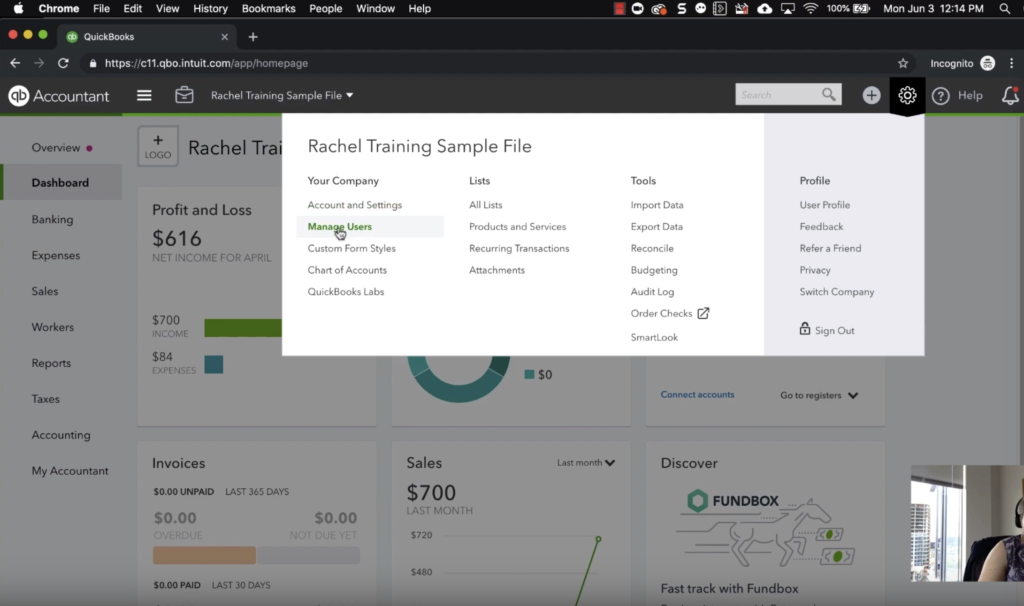Open the Sales period Last month dropdown
Image resolution: width=1024 pixels, height=606 pixels.
(586, 462)
